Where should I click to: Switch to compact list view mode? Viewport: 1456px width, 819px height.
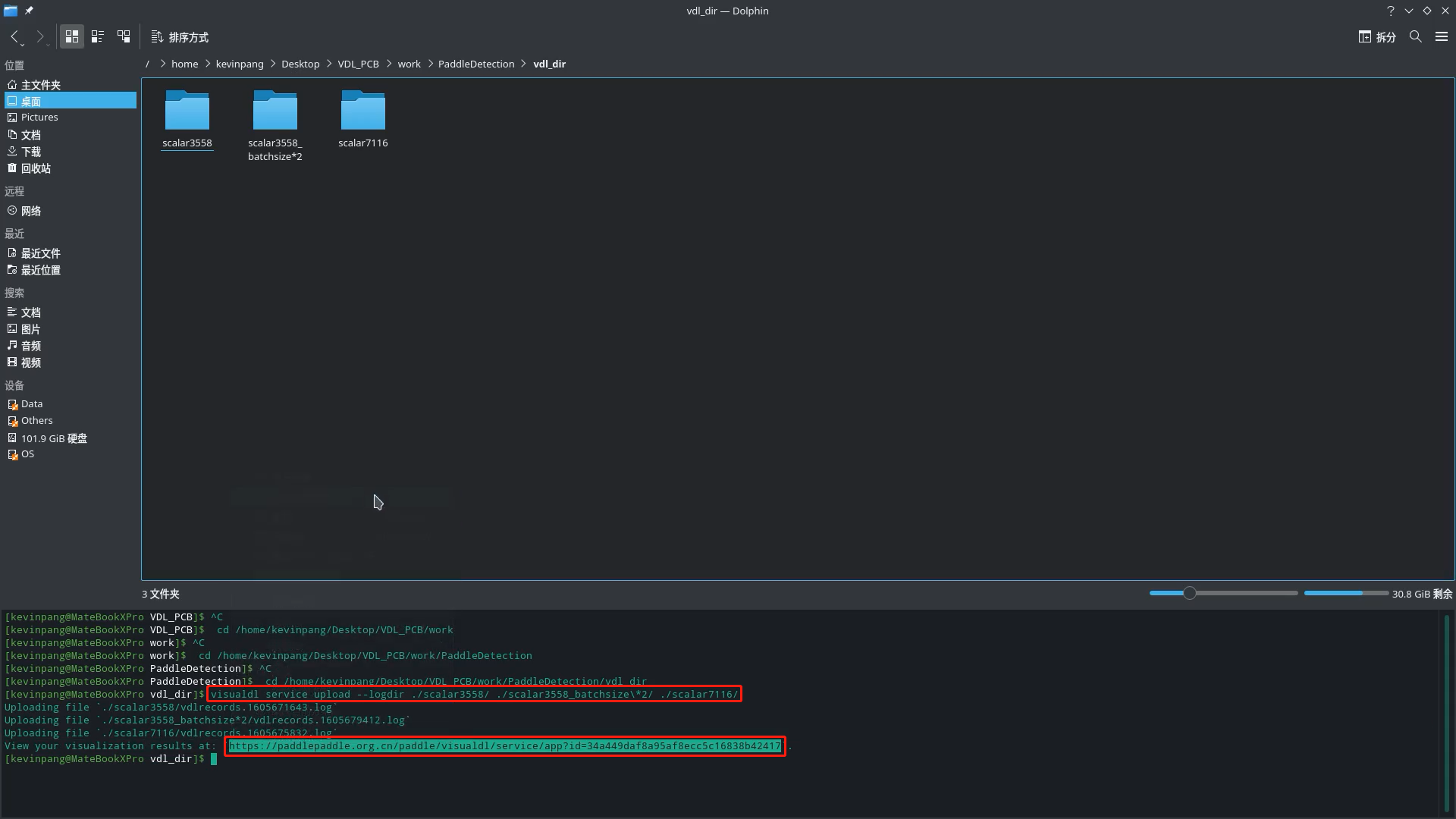[97, 36]
